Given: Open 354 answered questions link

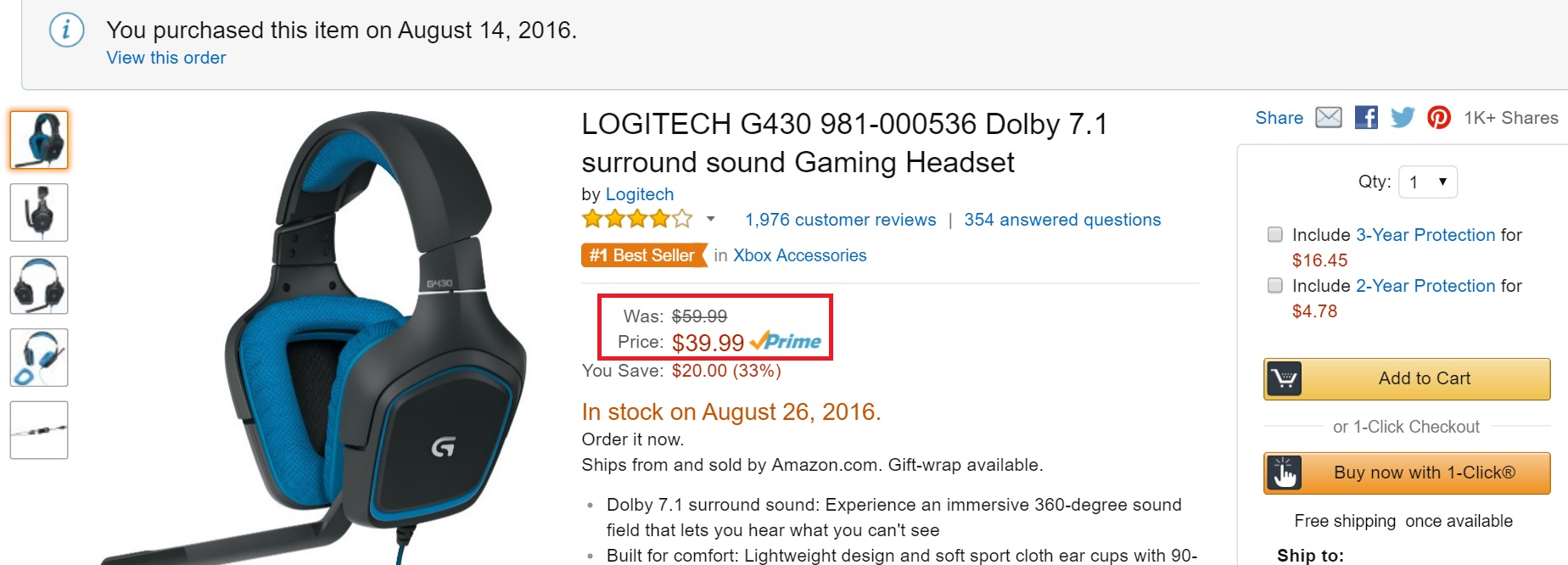Looking at the screenshot, I should (1062, 220).
